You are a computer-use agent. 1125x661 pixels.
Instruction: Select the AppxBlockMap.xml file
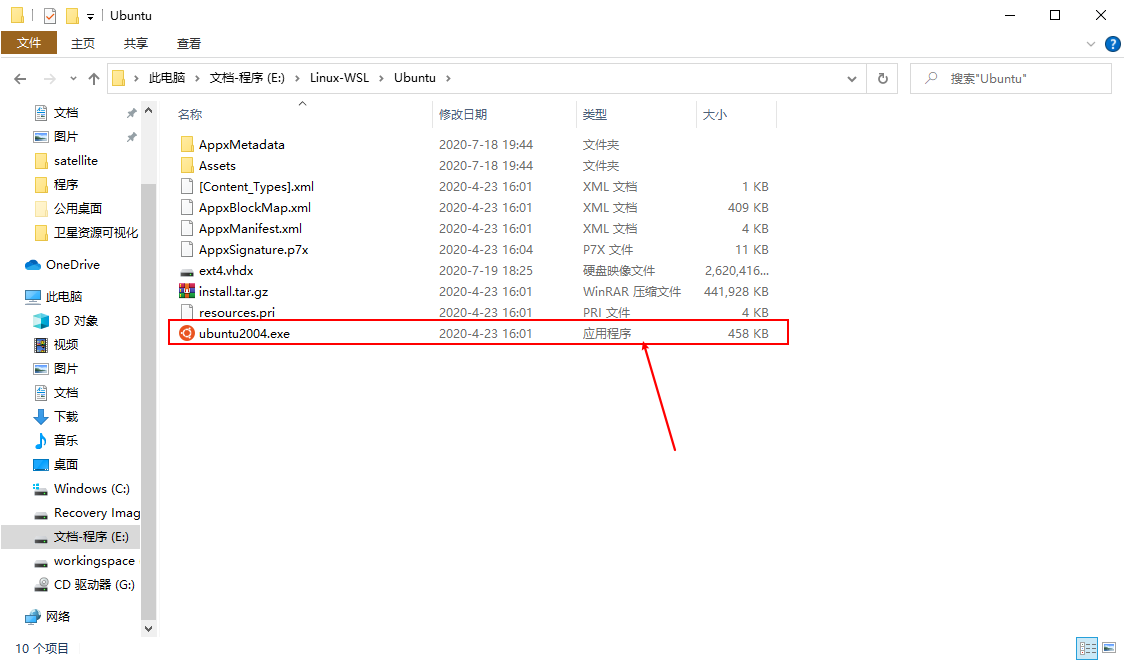[x=255, y=207]
